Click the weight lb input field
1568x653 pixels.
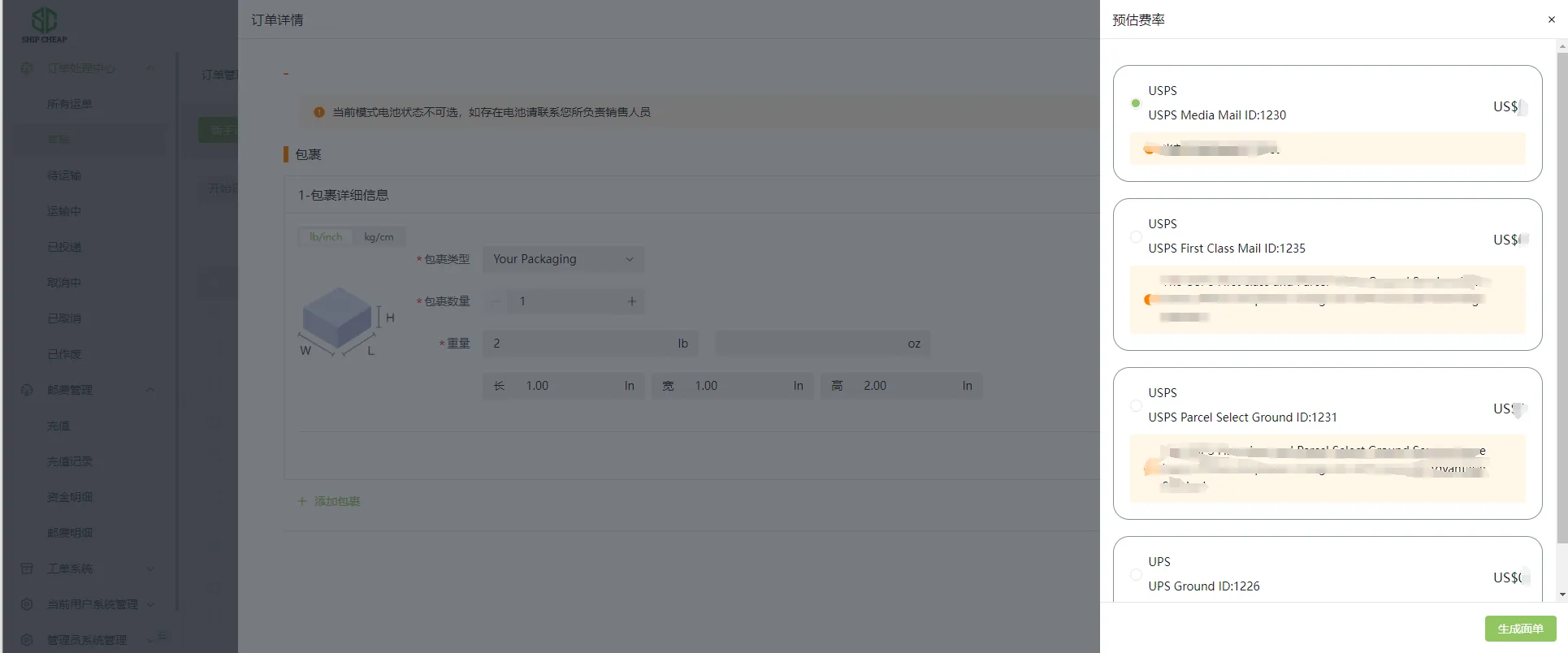[581, 344]
